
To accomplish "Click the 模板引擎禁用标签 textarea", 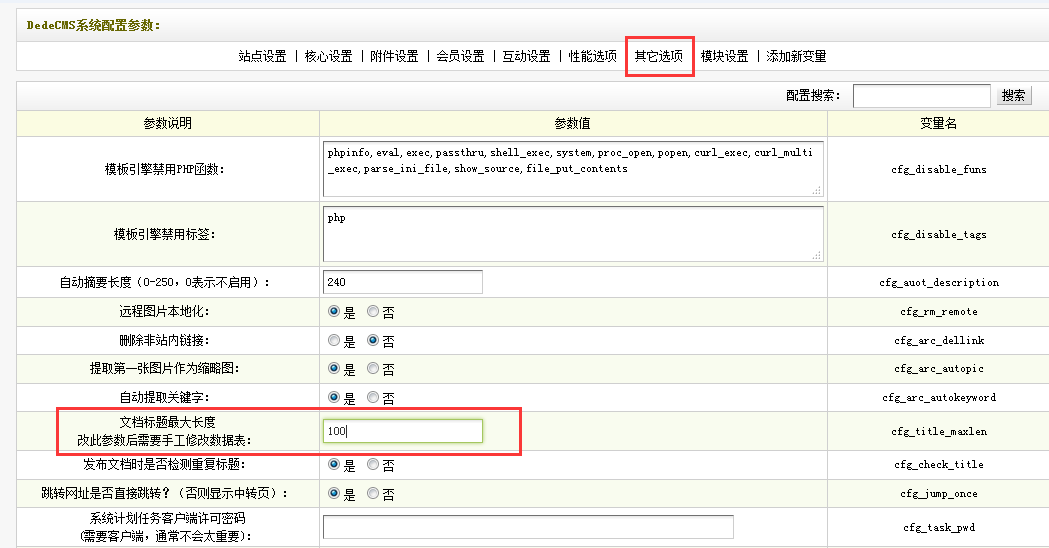I will point(572,233).
